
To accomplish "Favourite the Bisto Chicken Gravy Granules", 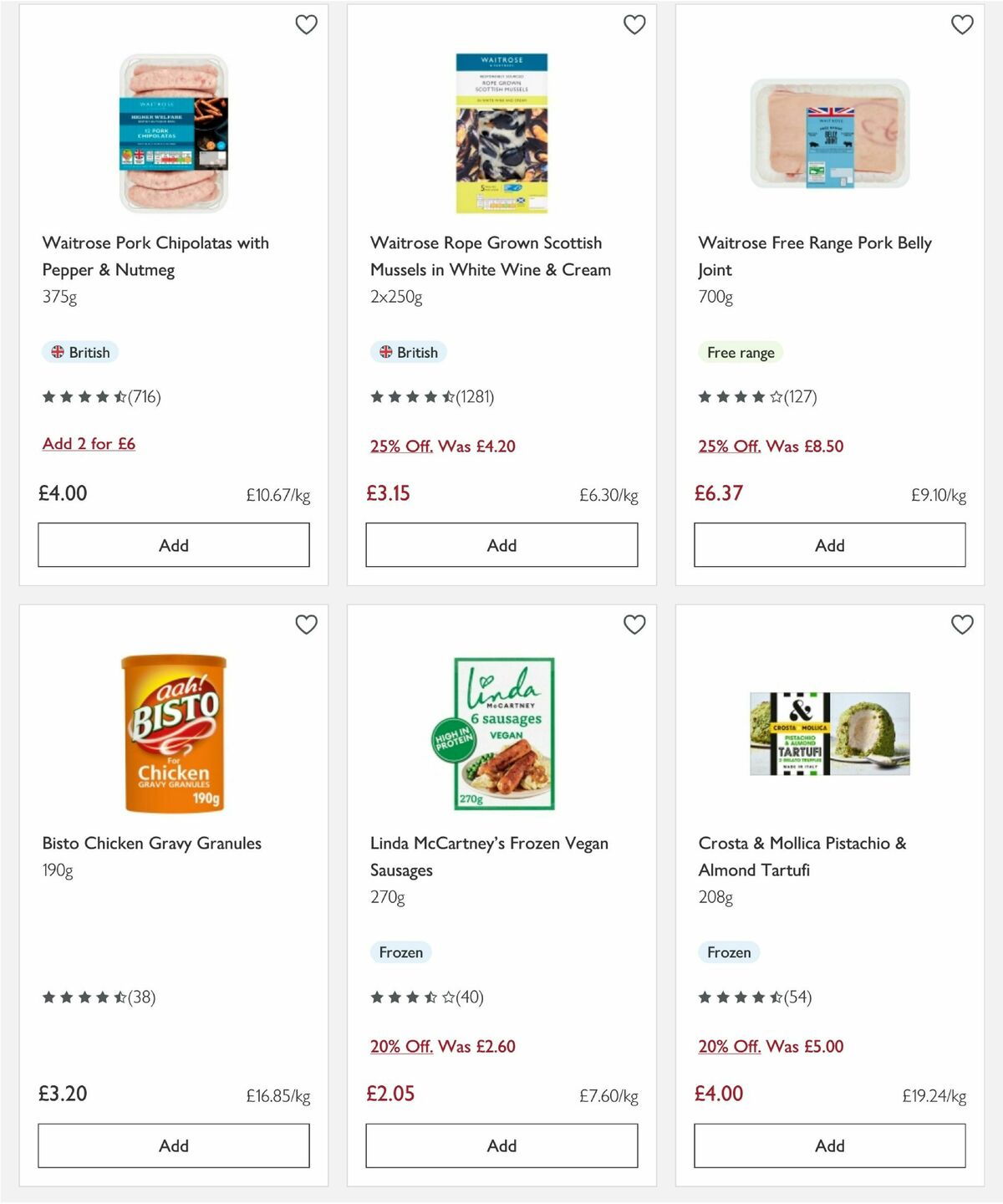I will [307, 625].
